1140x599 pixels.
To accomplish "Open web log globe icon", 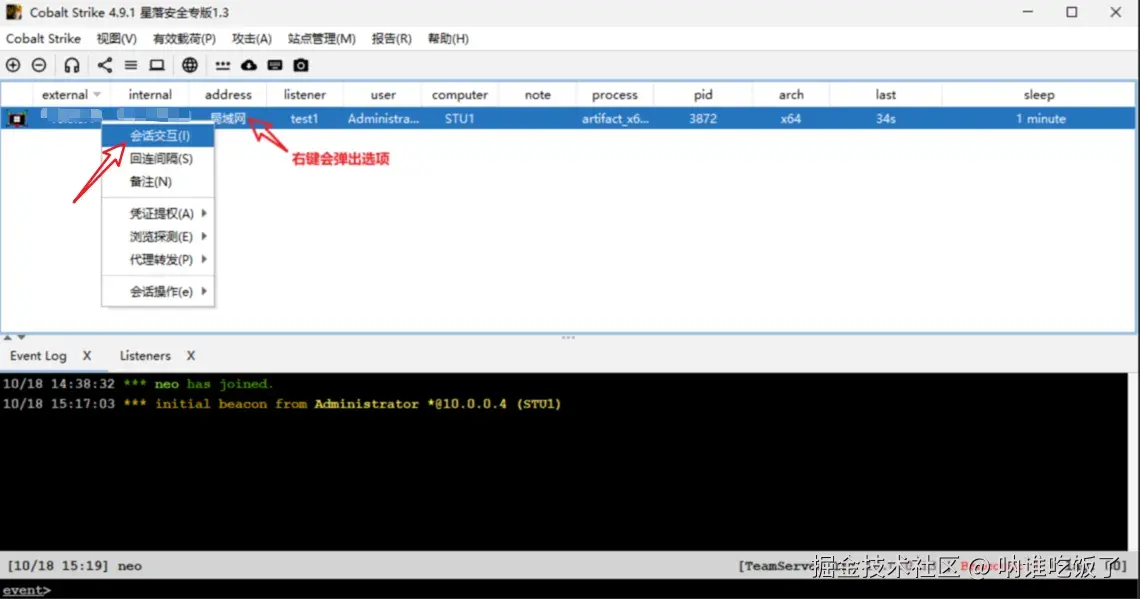I will (190, 65).
